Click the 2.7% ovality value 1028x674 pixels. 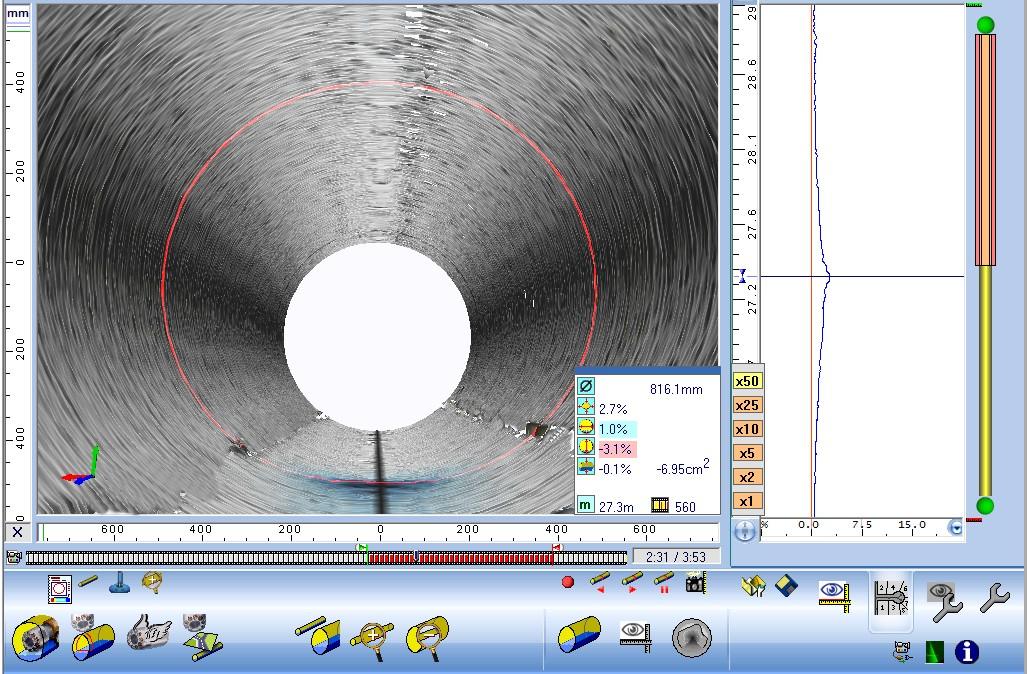613,409
